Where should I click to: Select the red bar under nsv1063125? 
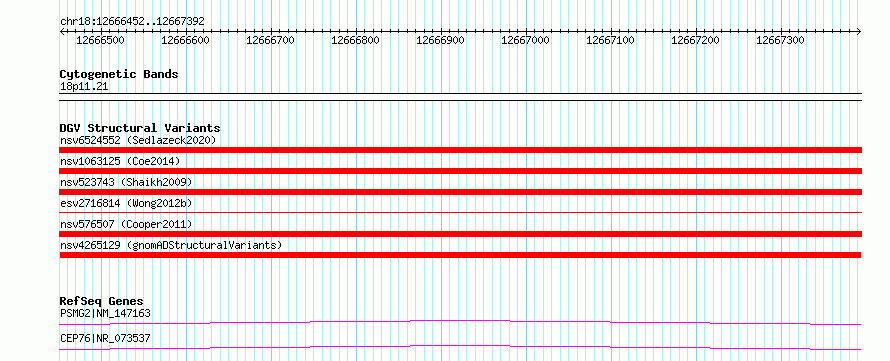tap(461, 171)
